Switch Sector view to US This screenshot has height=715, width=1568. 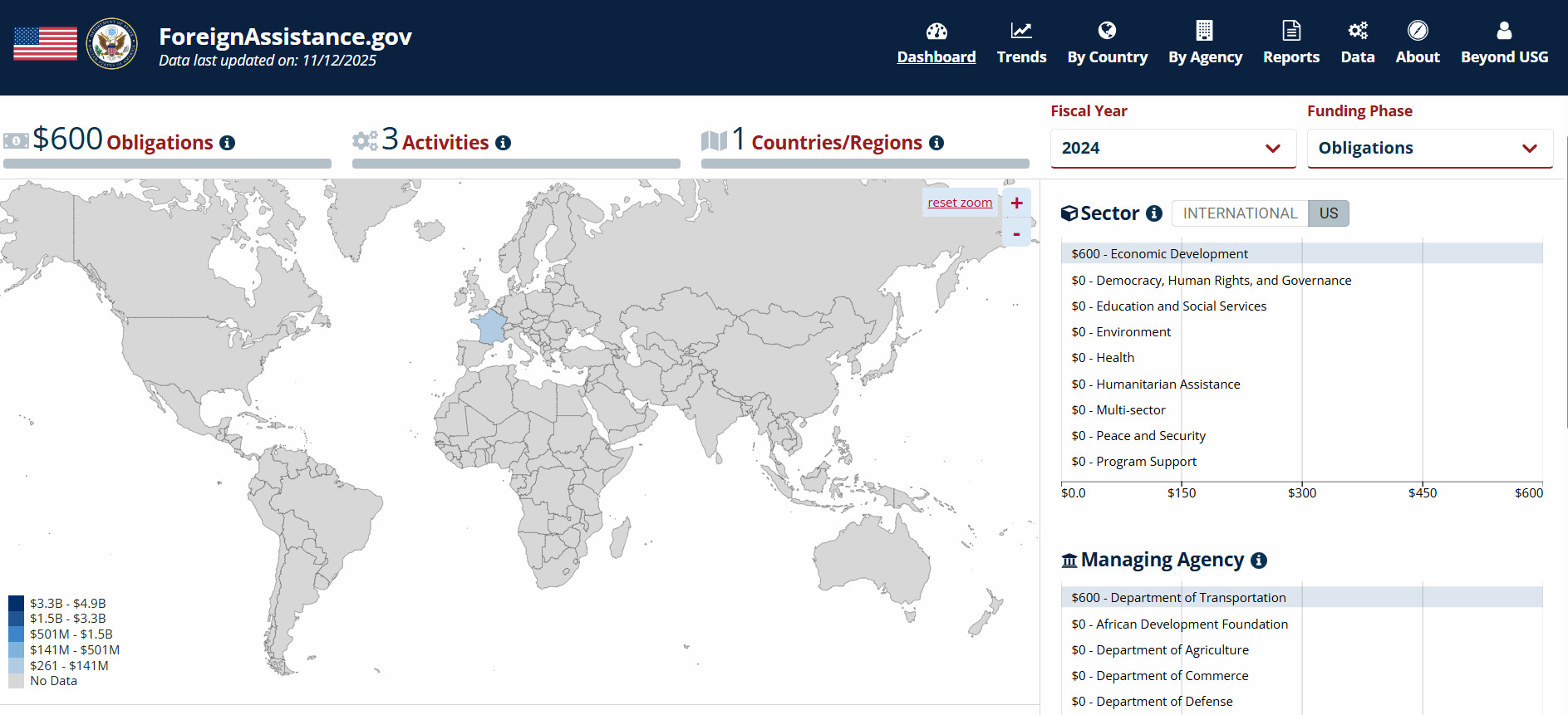(x=1329, y=213)
